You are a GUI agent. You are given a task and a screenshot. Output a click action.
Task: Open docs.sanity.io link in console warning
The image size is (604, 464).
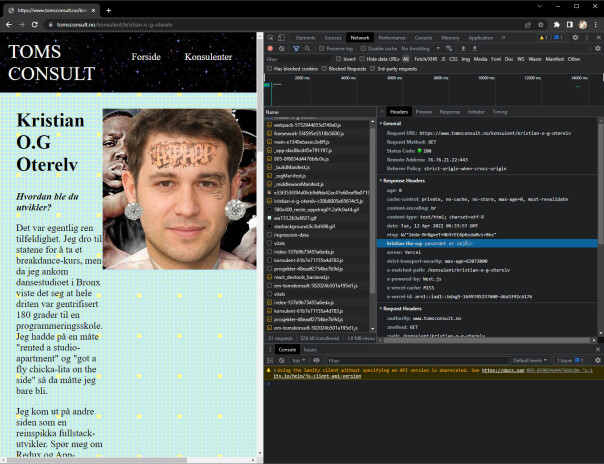[x=503, y=370]
